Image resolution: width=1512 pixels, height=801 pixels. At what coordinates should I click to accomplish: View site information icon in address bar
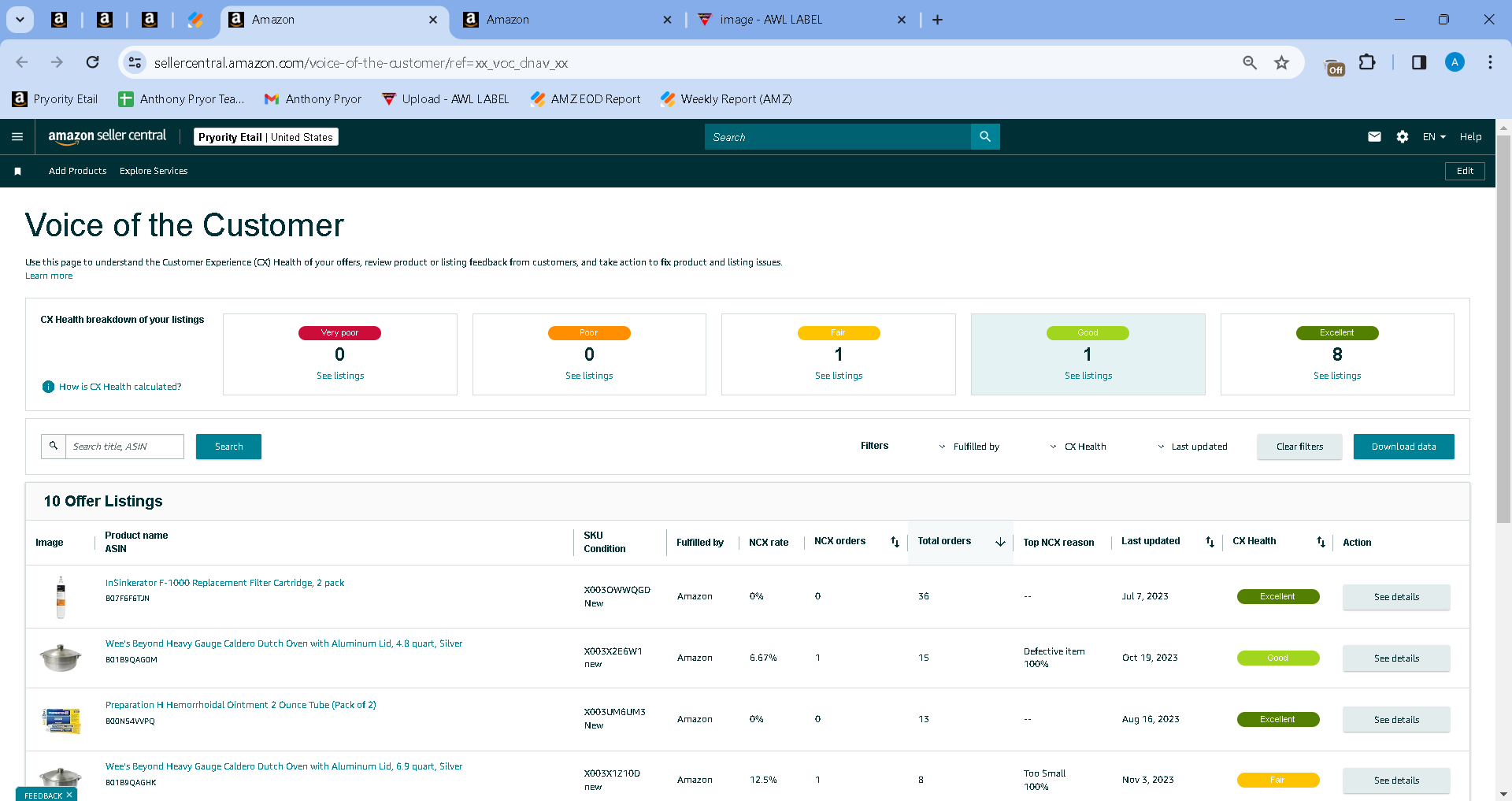pyautogui.click(x=135, y=62)
